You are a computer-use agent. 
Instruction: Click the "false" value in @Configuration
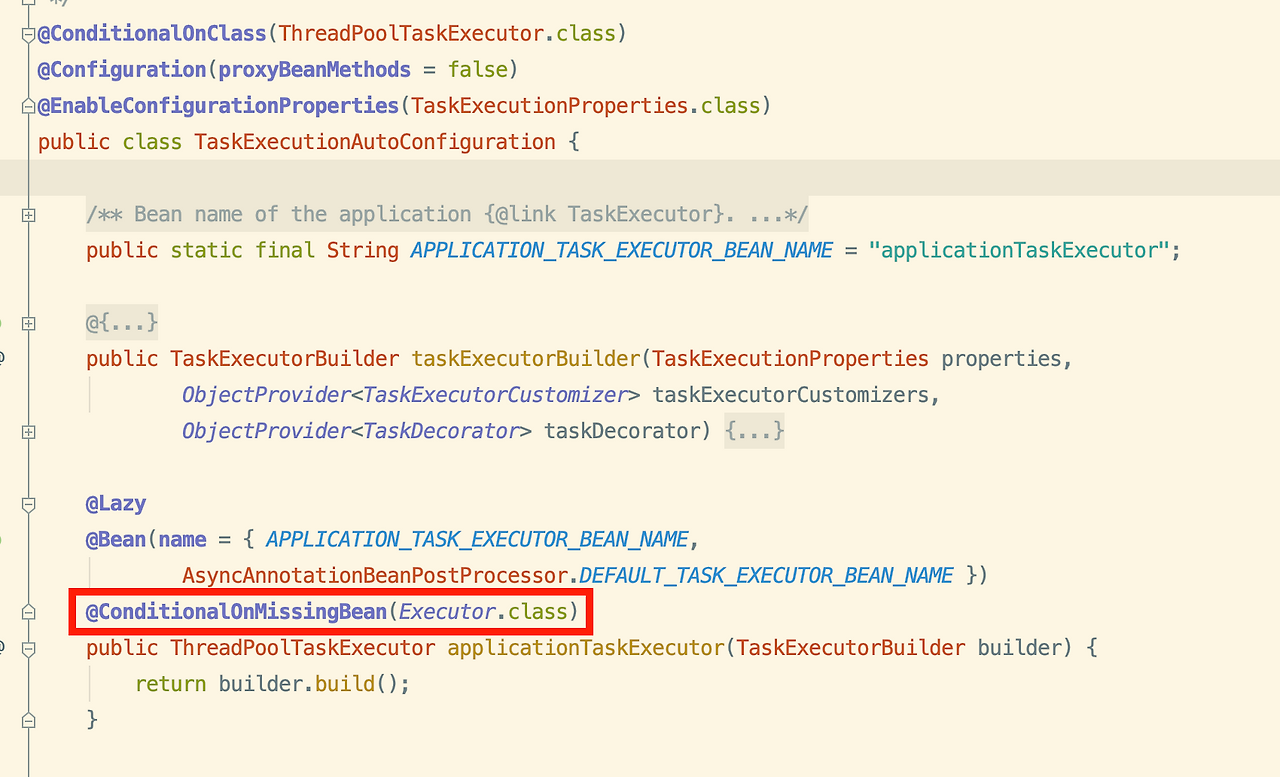point(477,69)
